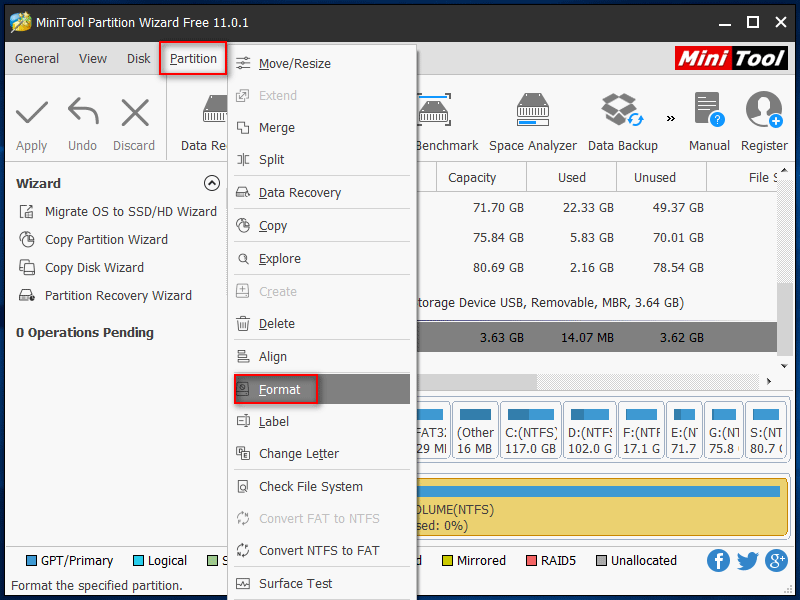Select the yellow NTFS volume bar
The image size is (800, 600).
point(602,507)
